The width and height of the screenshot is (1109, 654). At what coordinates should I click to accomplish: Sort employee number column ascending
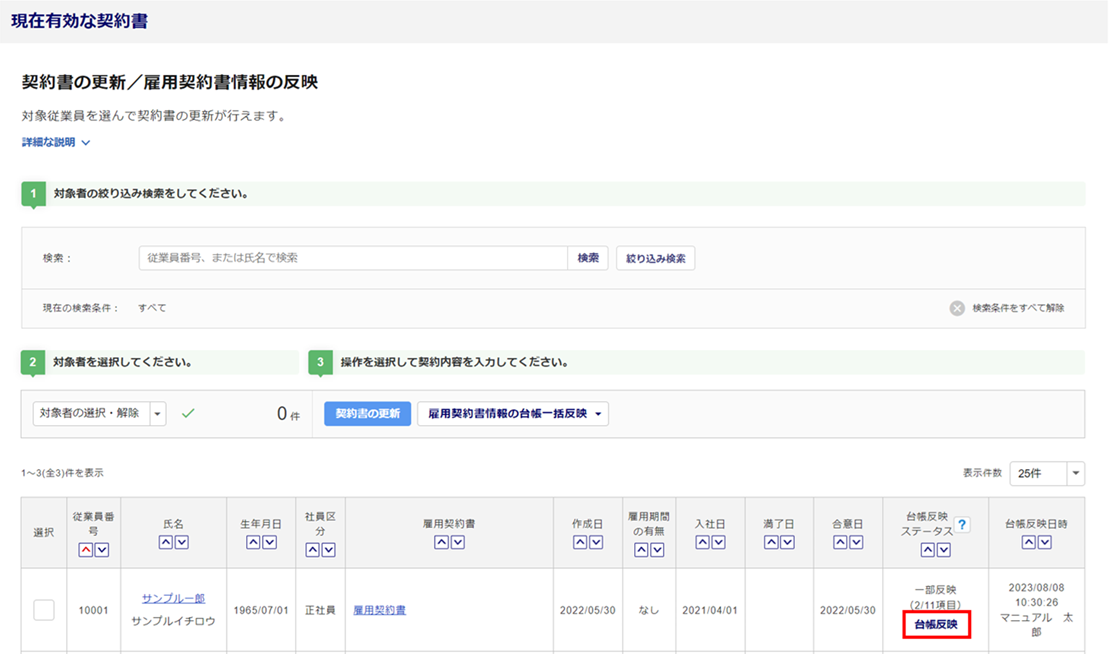click(x=86, y=550)
